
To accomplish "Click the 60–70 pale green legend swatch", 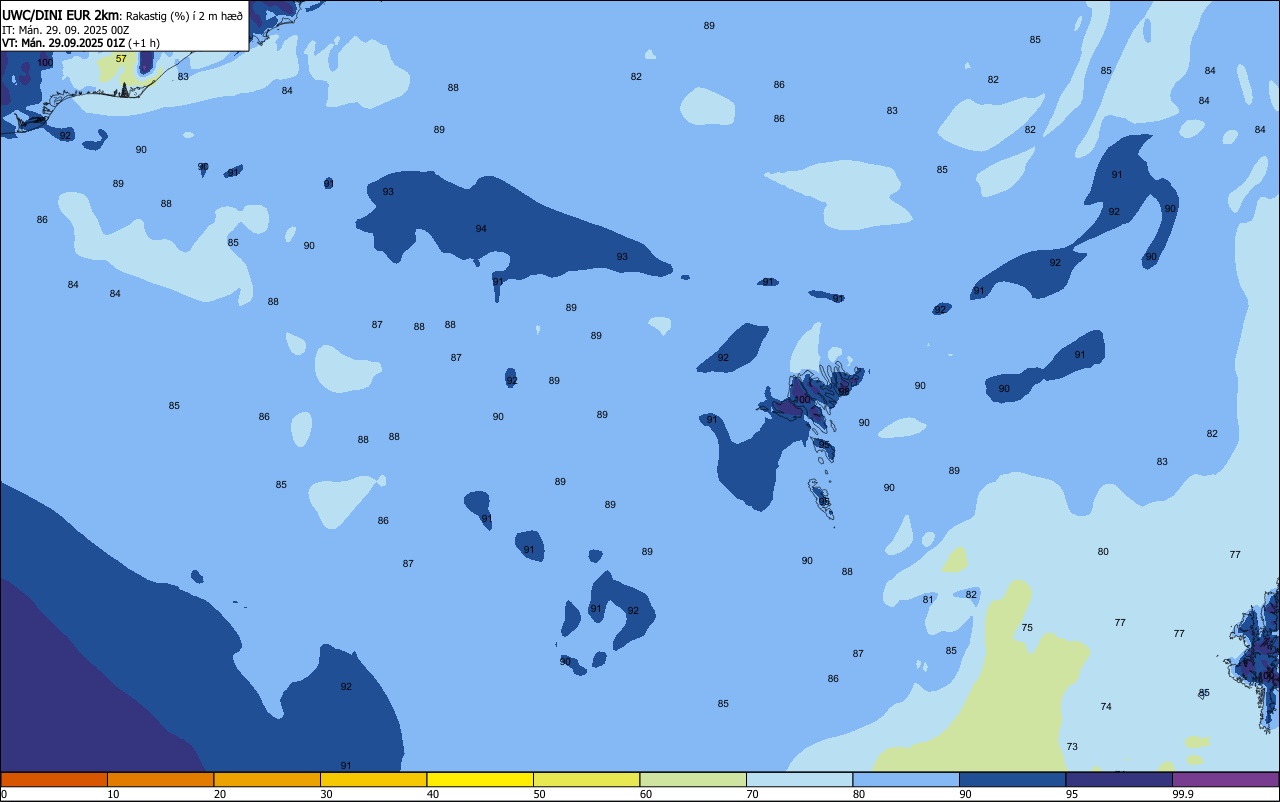I will (x=693, y=779).
